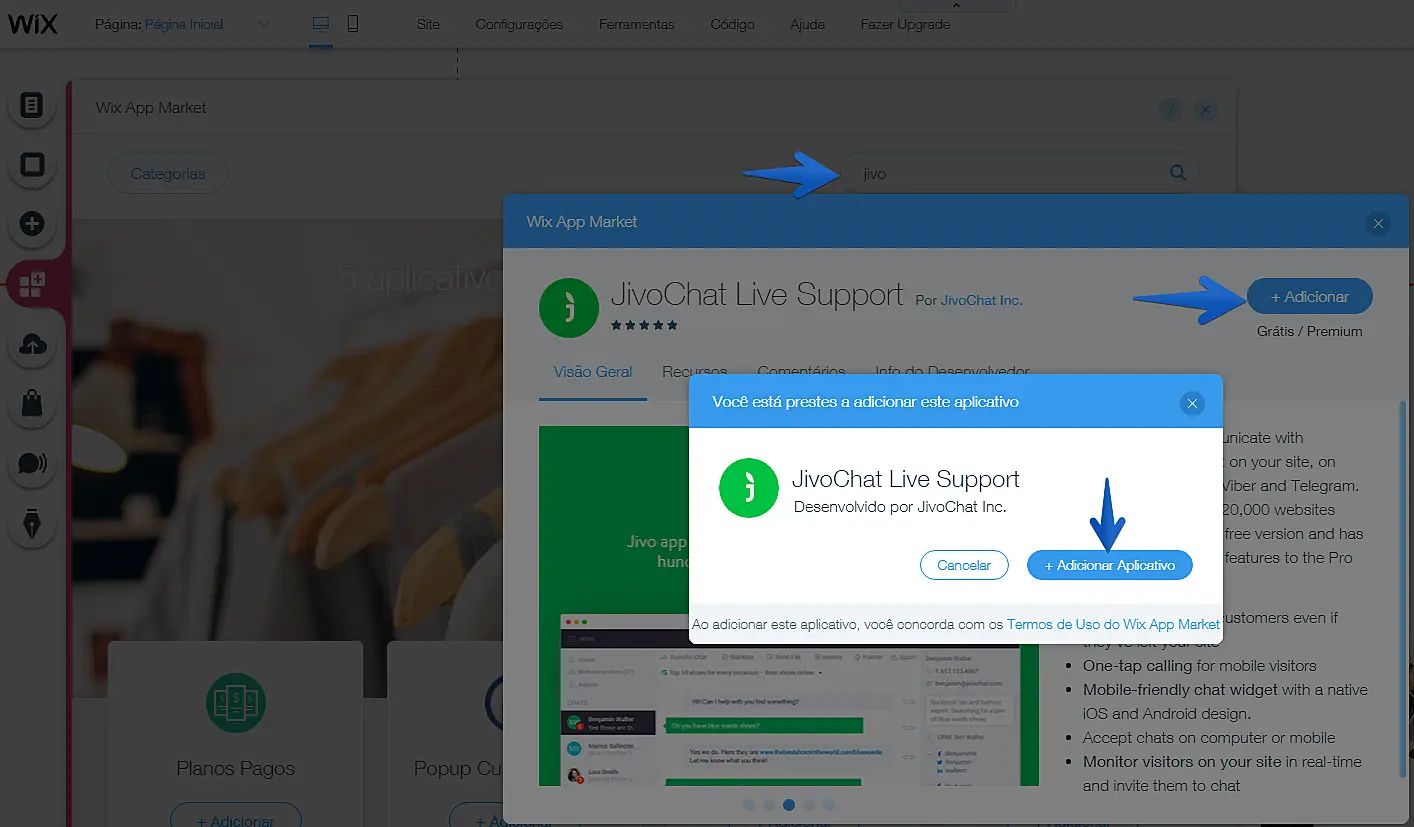
Task: Collapse the top bar with the small arrow
Action: coord(956,6)
